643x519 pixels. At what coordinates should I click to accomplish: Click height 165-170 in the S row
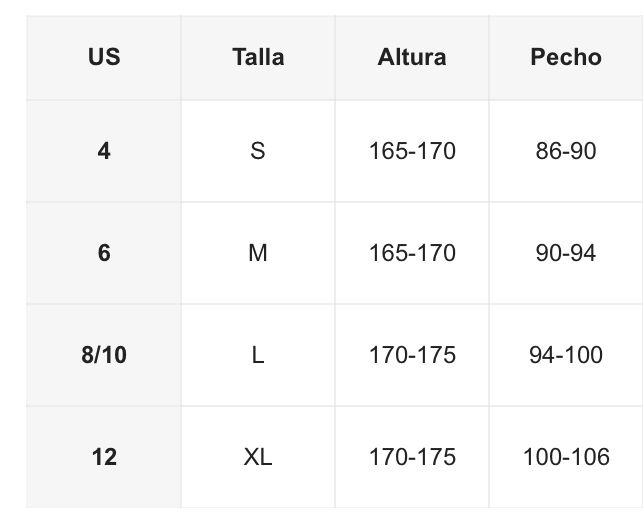[412, 151]
